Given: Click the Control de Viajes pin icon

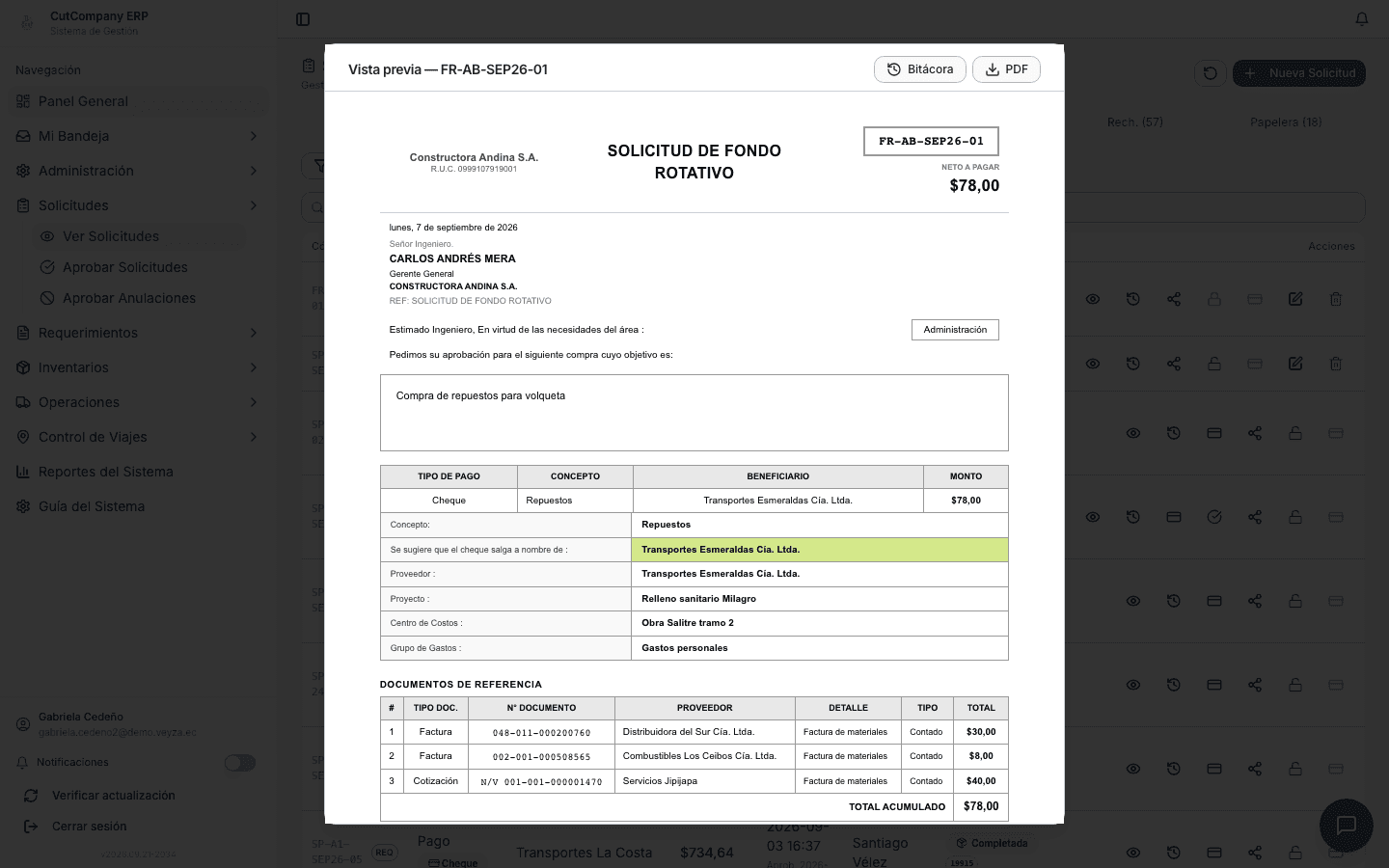Looking at the screenshot, I should tap(23, 437).
